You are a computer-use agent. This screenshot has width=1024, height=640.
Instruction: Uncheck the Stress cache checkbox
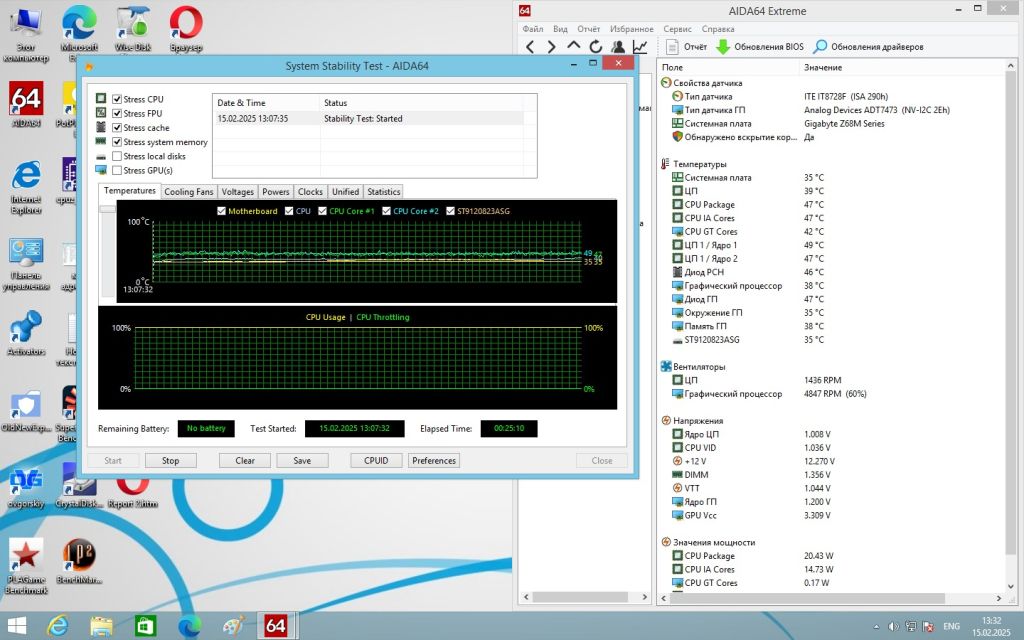click(x=117, y=128)
